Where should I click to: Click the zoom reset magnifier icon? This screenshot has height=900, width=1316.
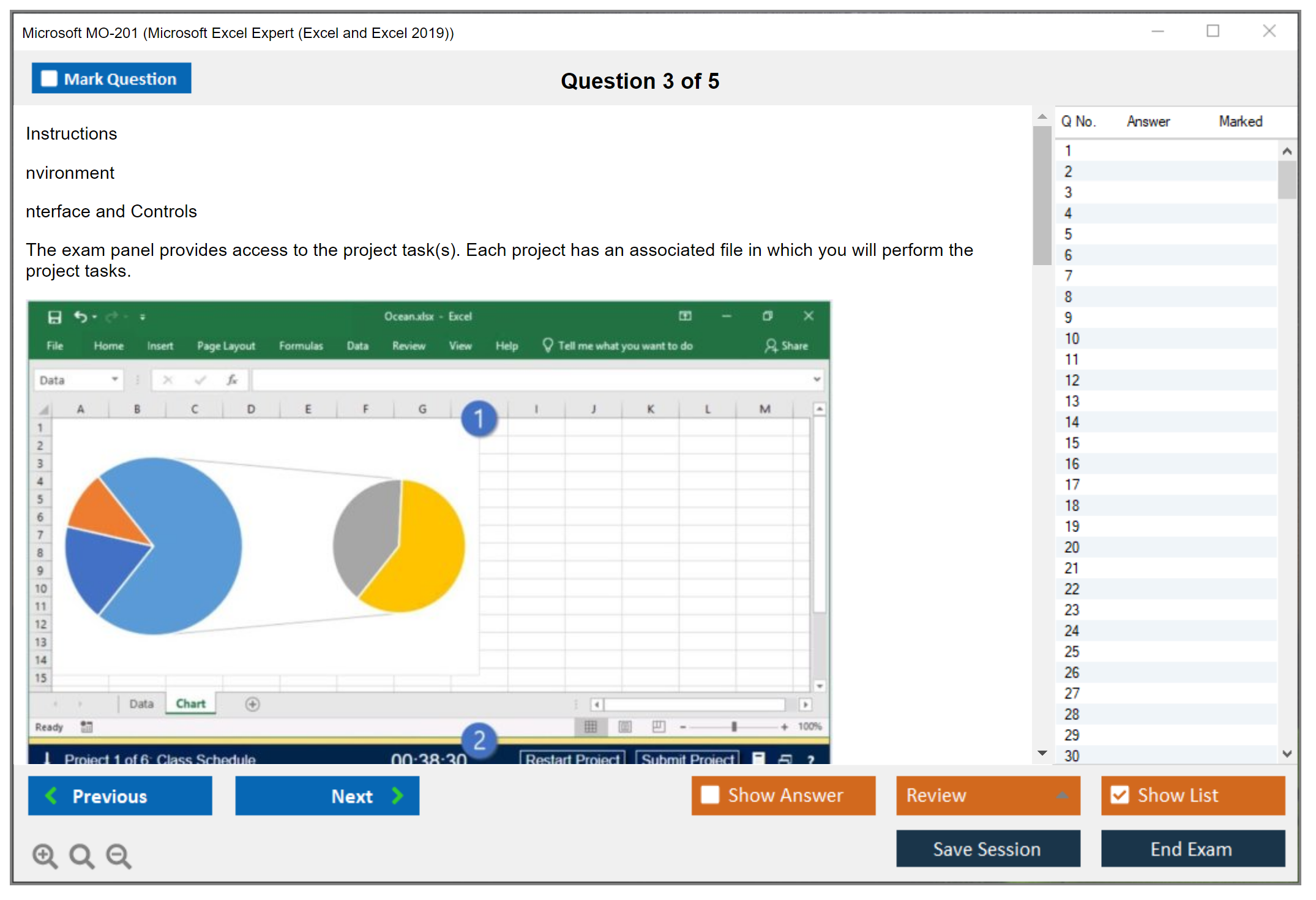(x=81, y=855)
